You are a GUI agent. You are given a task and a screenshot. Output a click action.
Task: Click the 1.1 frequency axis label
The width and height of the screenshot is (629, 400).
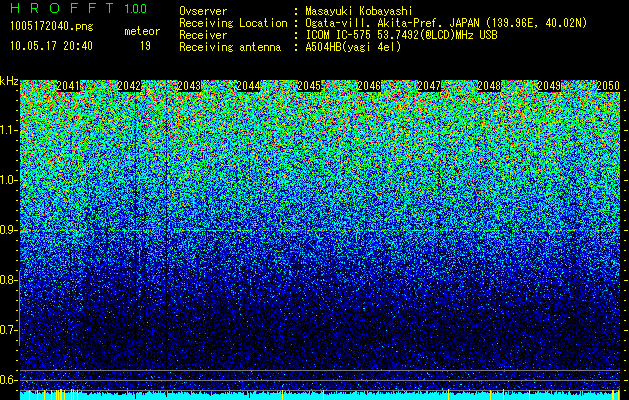click(7, 131)
